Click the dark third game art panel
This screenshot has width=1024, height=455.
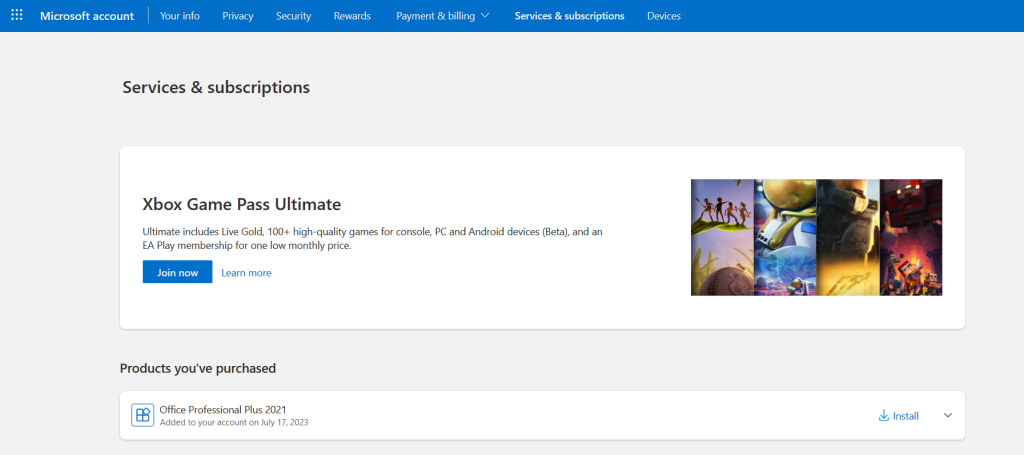(847, 237)
